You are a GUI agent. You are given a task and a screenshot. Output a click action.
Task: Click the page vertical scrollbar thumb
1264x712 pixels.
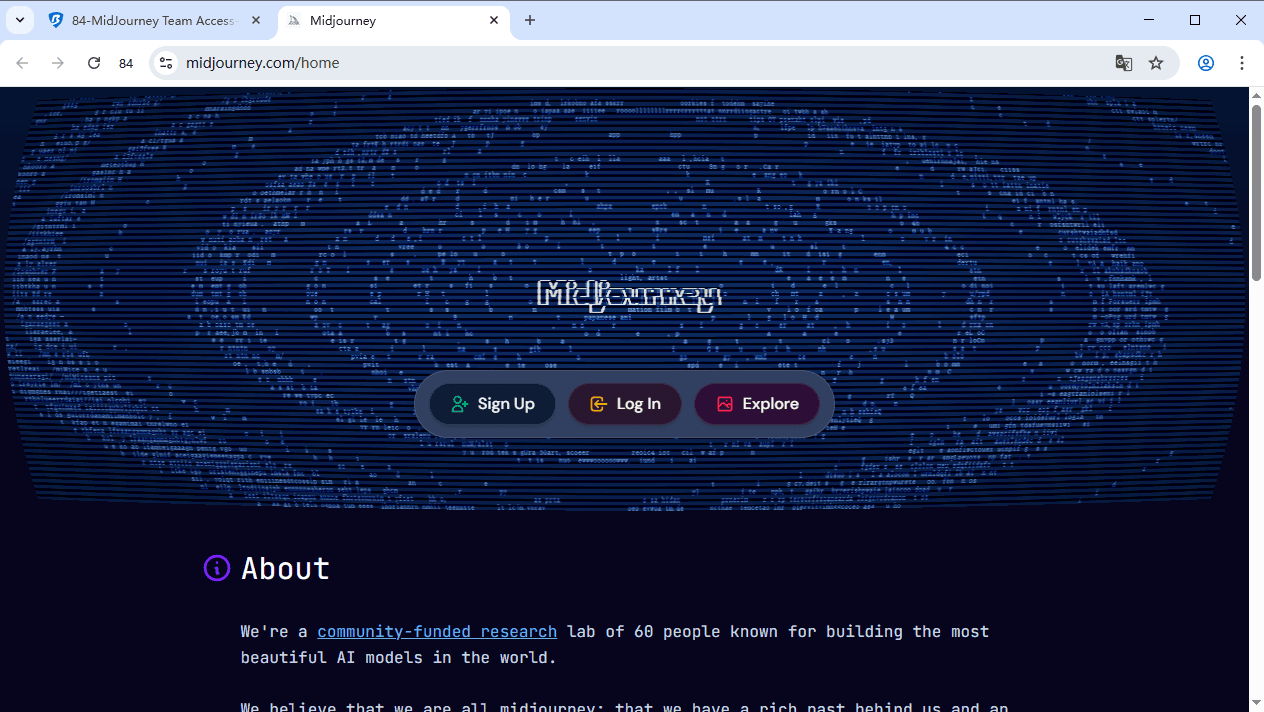pyautogui.click(x=1257, y=192)
